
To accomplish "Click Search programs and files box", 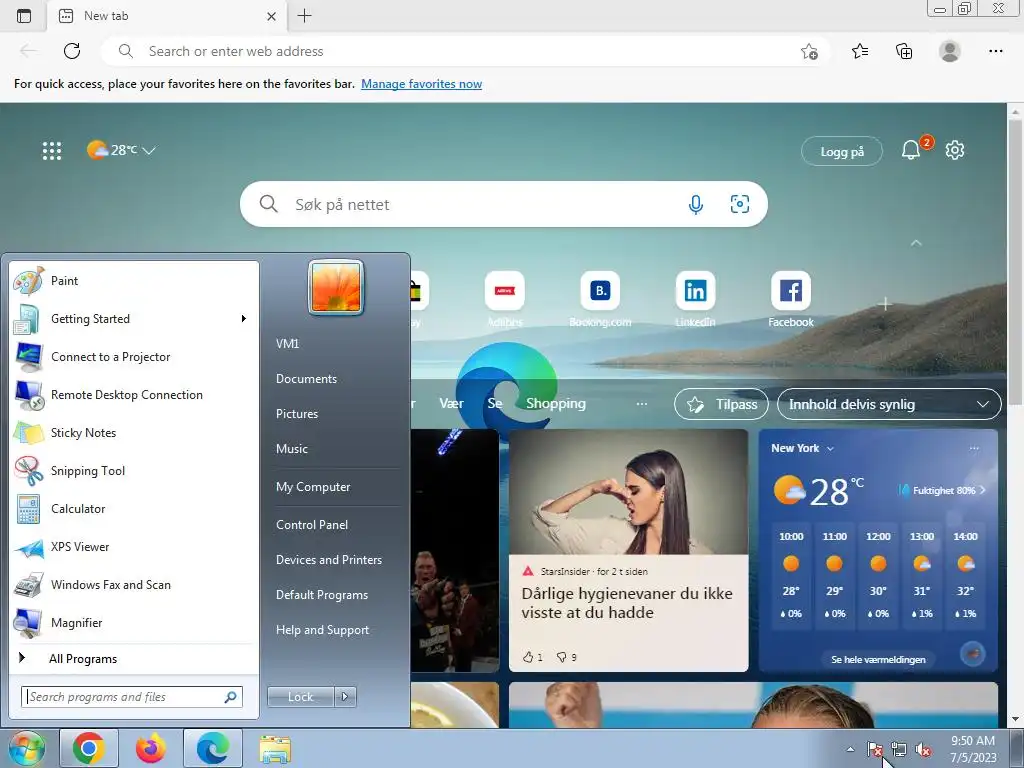I will (131, 697).
